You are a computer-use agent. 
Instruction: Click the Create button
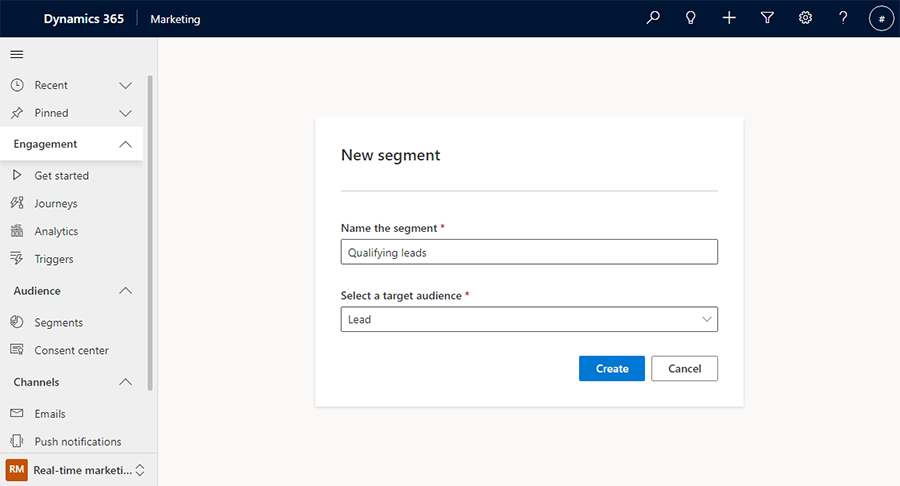611,368
